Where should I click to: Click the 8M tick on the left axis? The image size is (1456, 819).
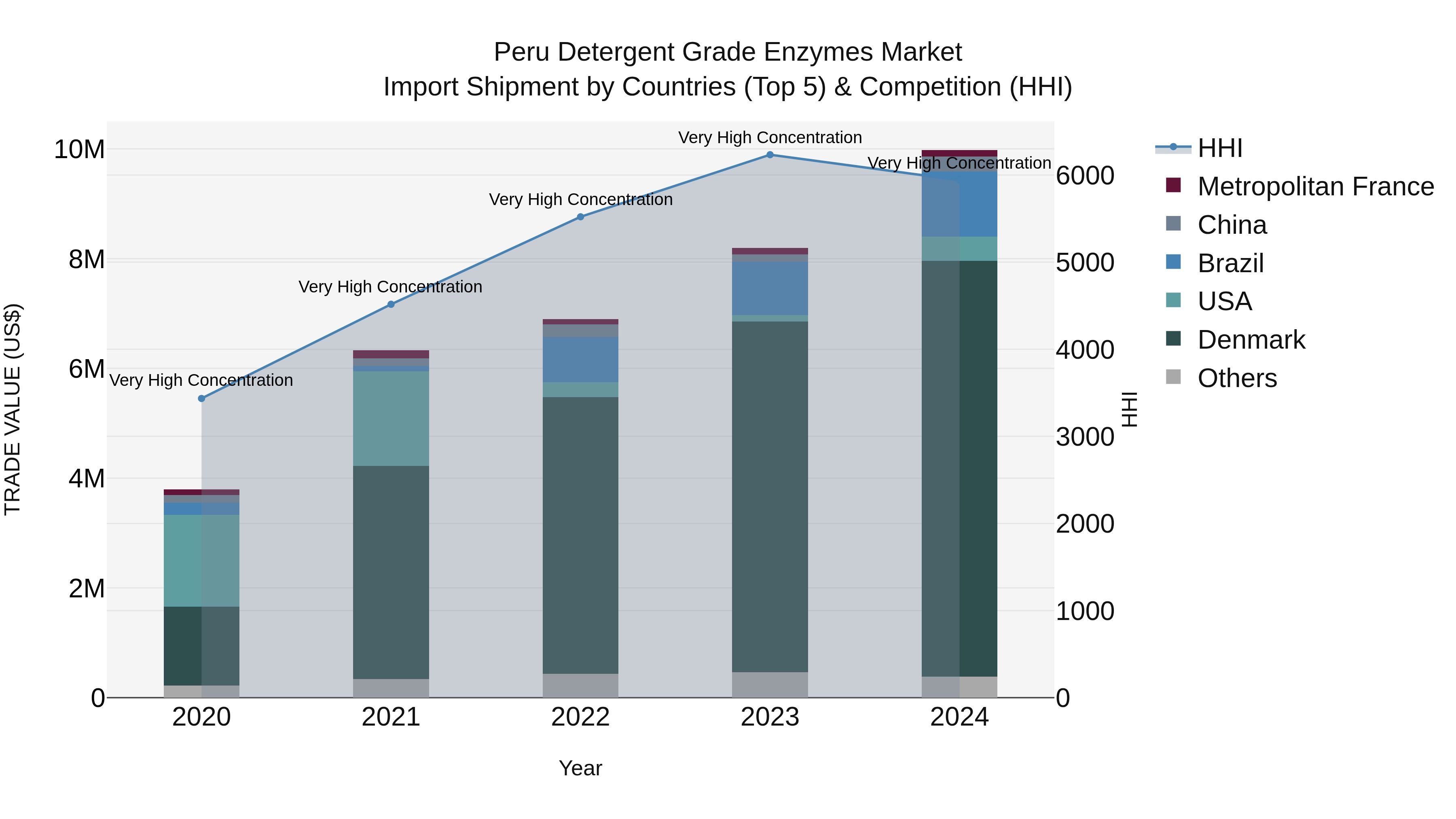(x=87, y=259)
